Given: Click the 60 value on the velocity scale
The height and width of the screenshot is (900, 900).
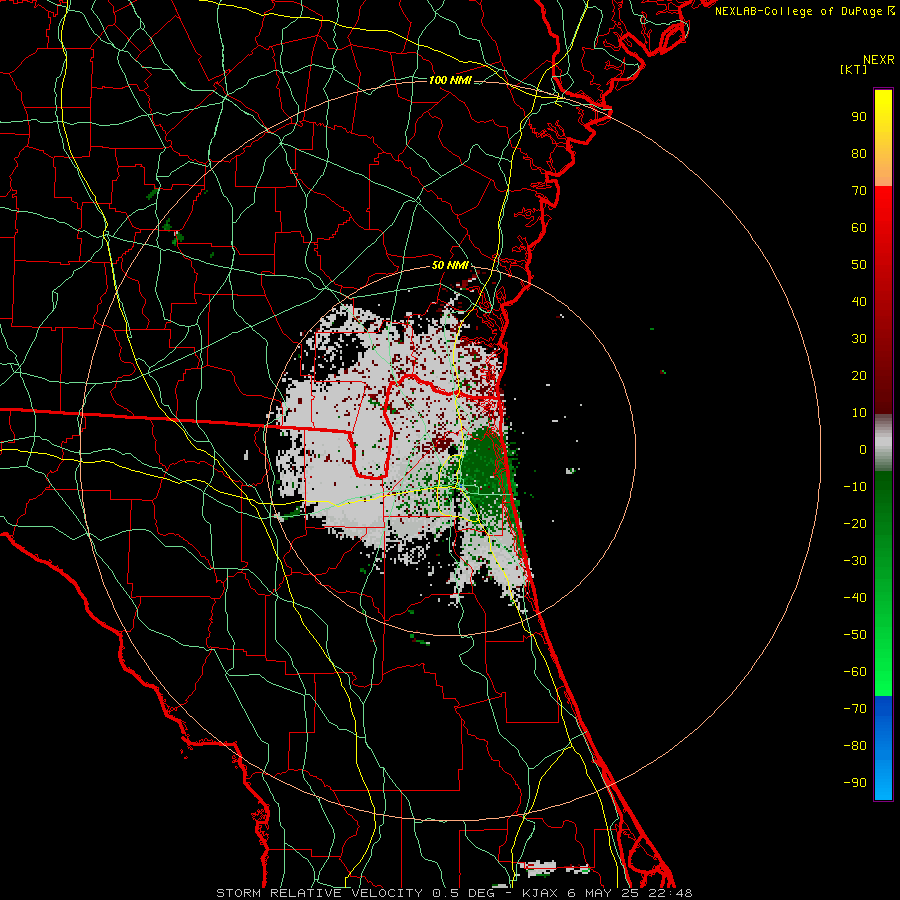Looking at the screenshot, I should [x=859, y=227].
